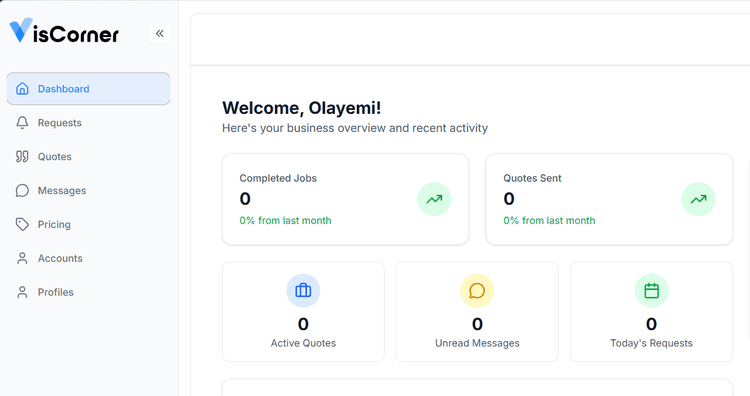Click the Pricing tag icon
This screenshot has height=396, width=750.
pos(22,224)
